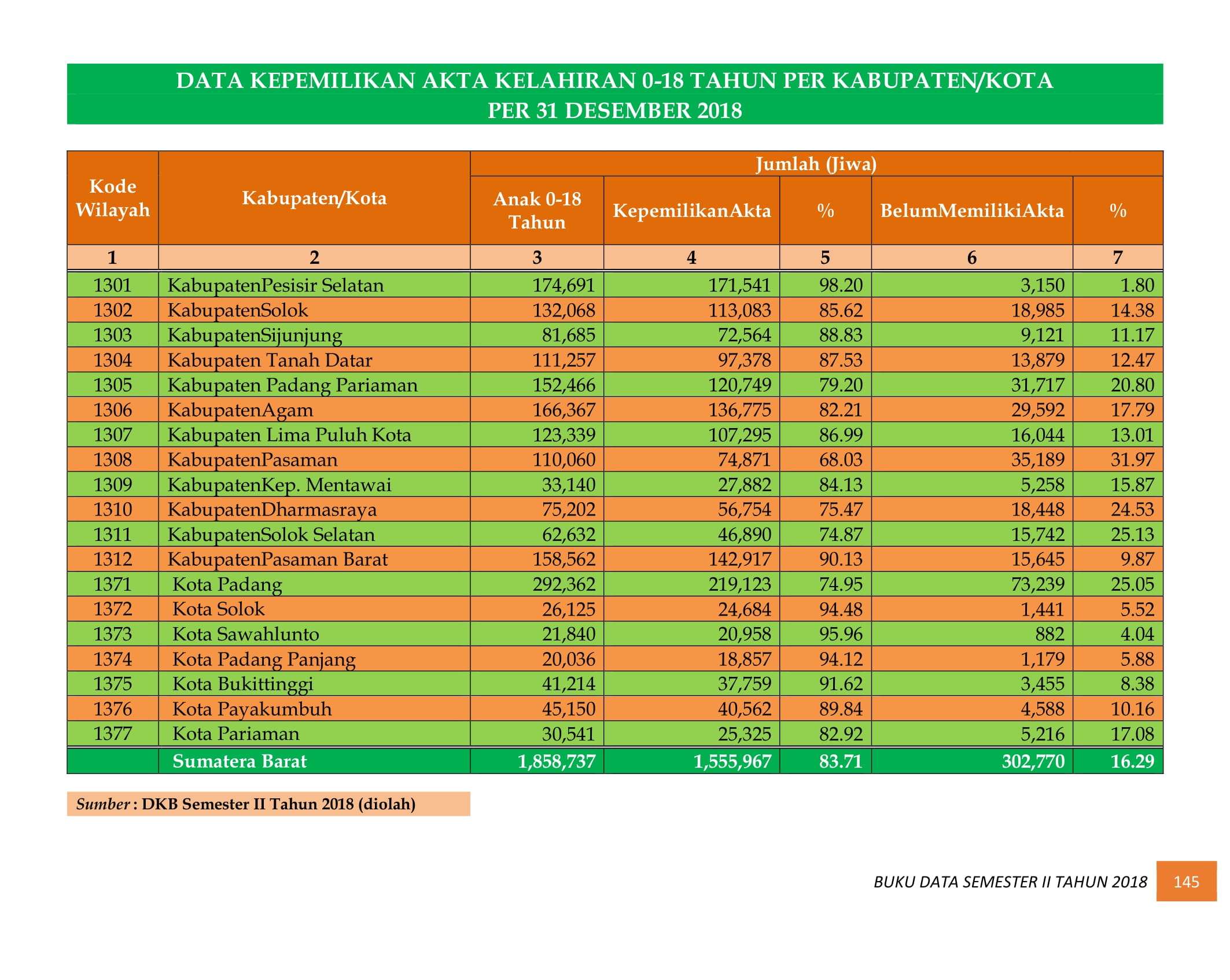Select the percentage '88.83'
The image size is (1230, 980).
[841, 335]
